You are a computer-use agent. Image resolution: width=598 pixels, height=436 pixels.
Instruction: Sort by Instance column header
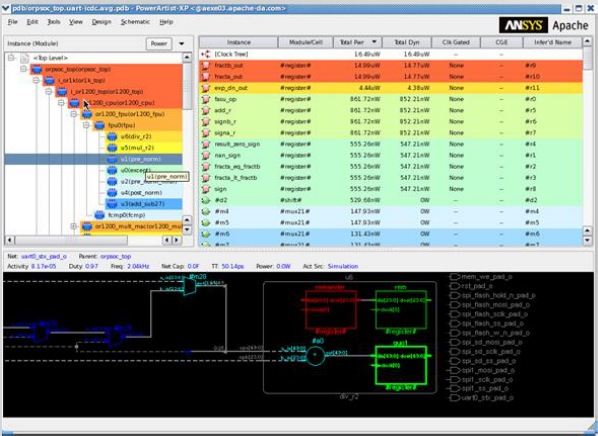pyautogui.click(x=239, y=42)
